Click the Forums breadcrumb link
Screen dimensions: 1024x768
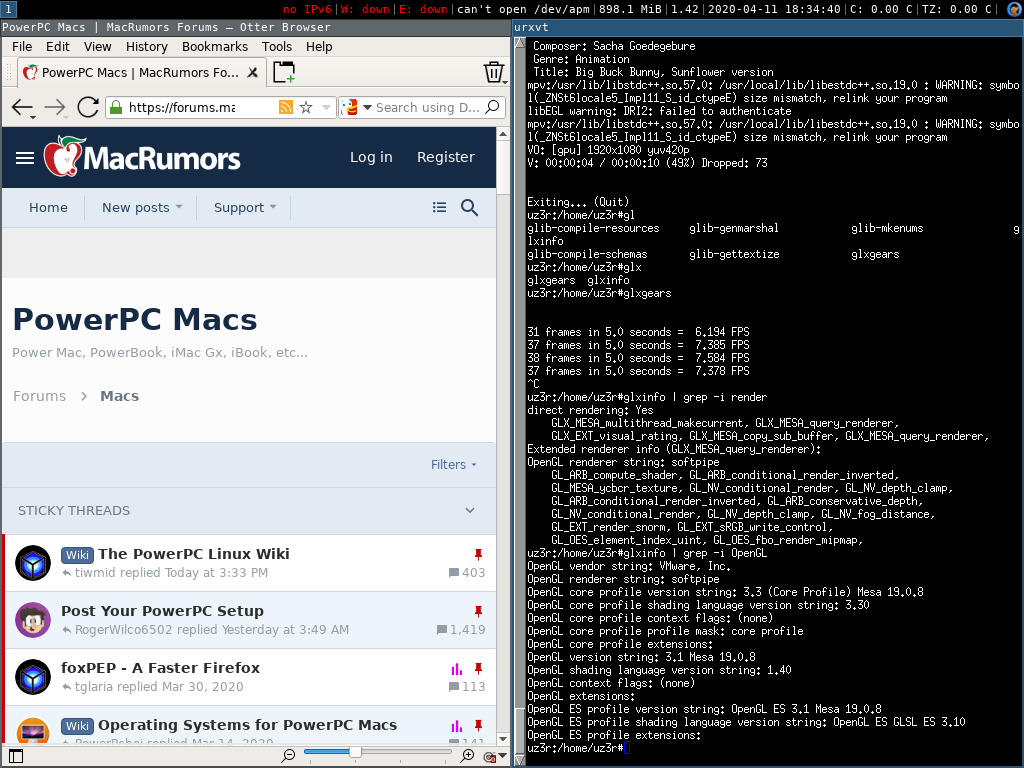40,396
